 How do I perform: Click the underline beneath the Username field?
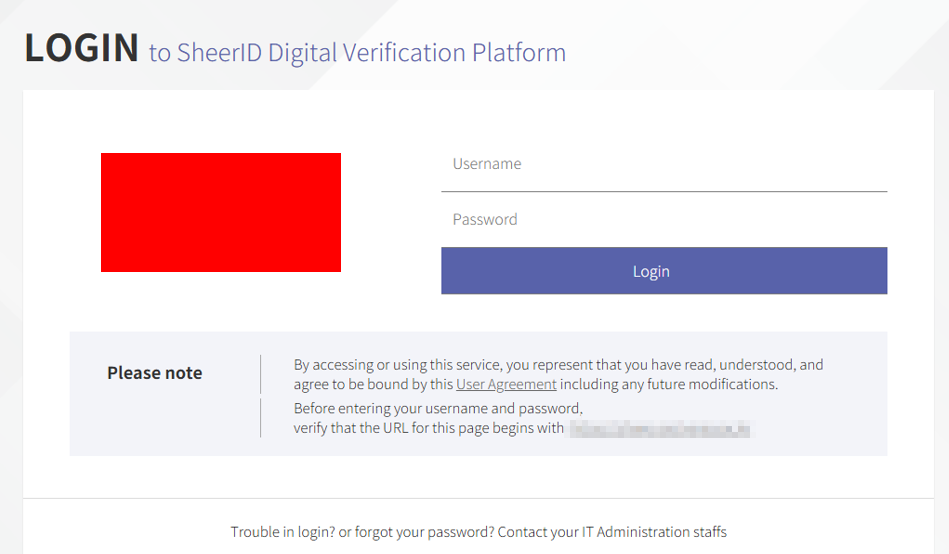663,191
